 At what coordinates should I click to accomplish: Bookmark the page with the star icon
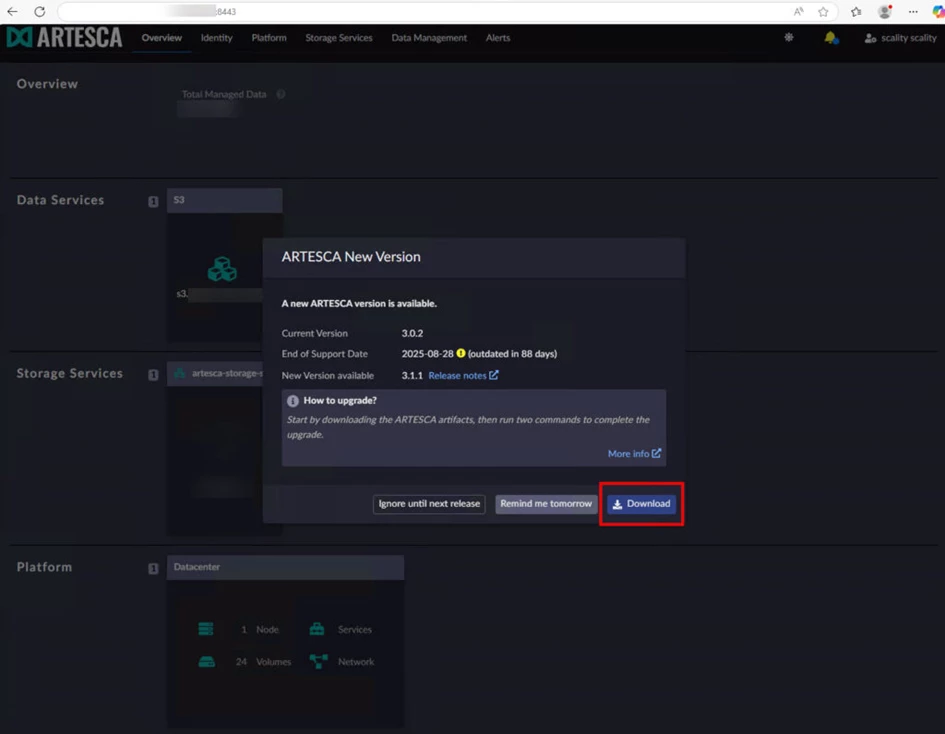click(823, 11)
